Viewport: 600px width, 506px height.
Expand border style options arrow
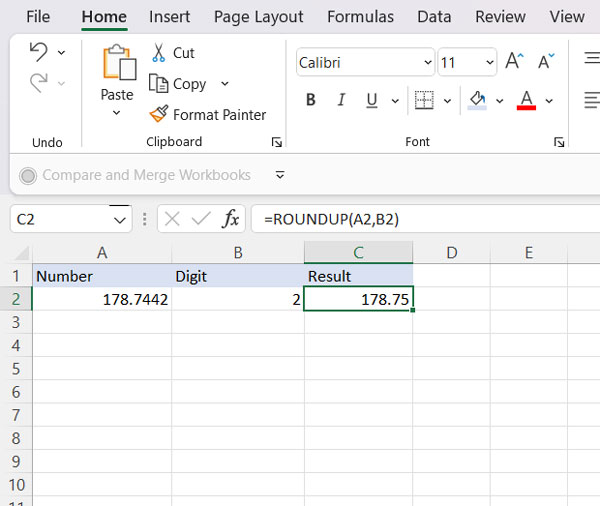click(x=447, y=101)
